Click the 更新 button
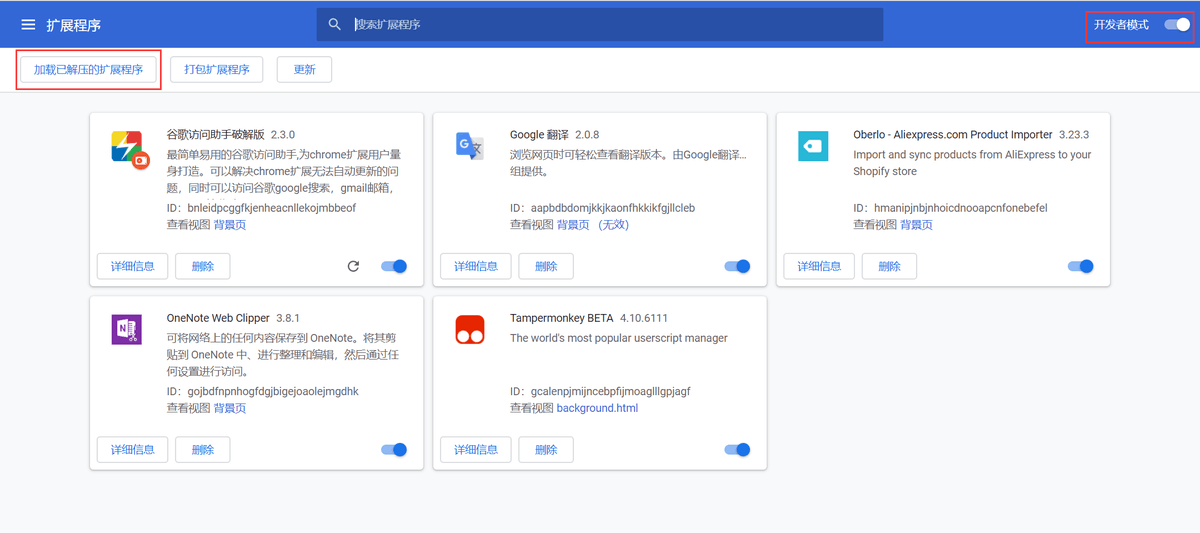 point(304,70)
